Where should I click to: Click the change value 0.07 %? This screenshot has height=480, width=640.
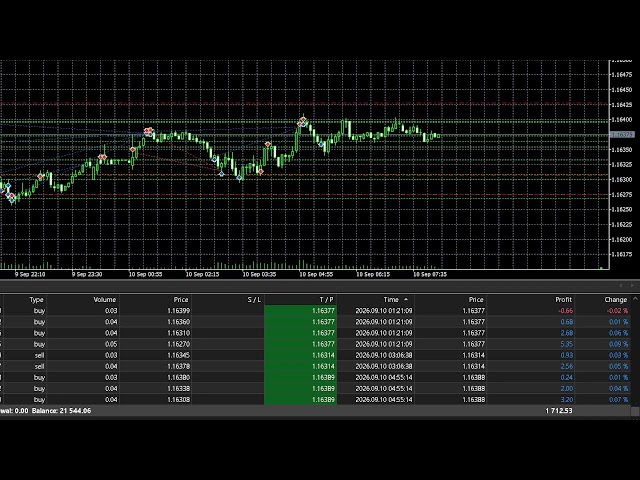pos(618,400)
